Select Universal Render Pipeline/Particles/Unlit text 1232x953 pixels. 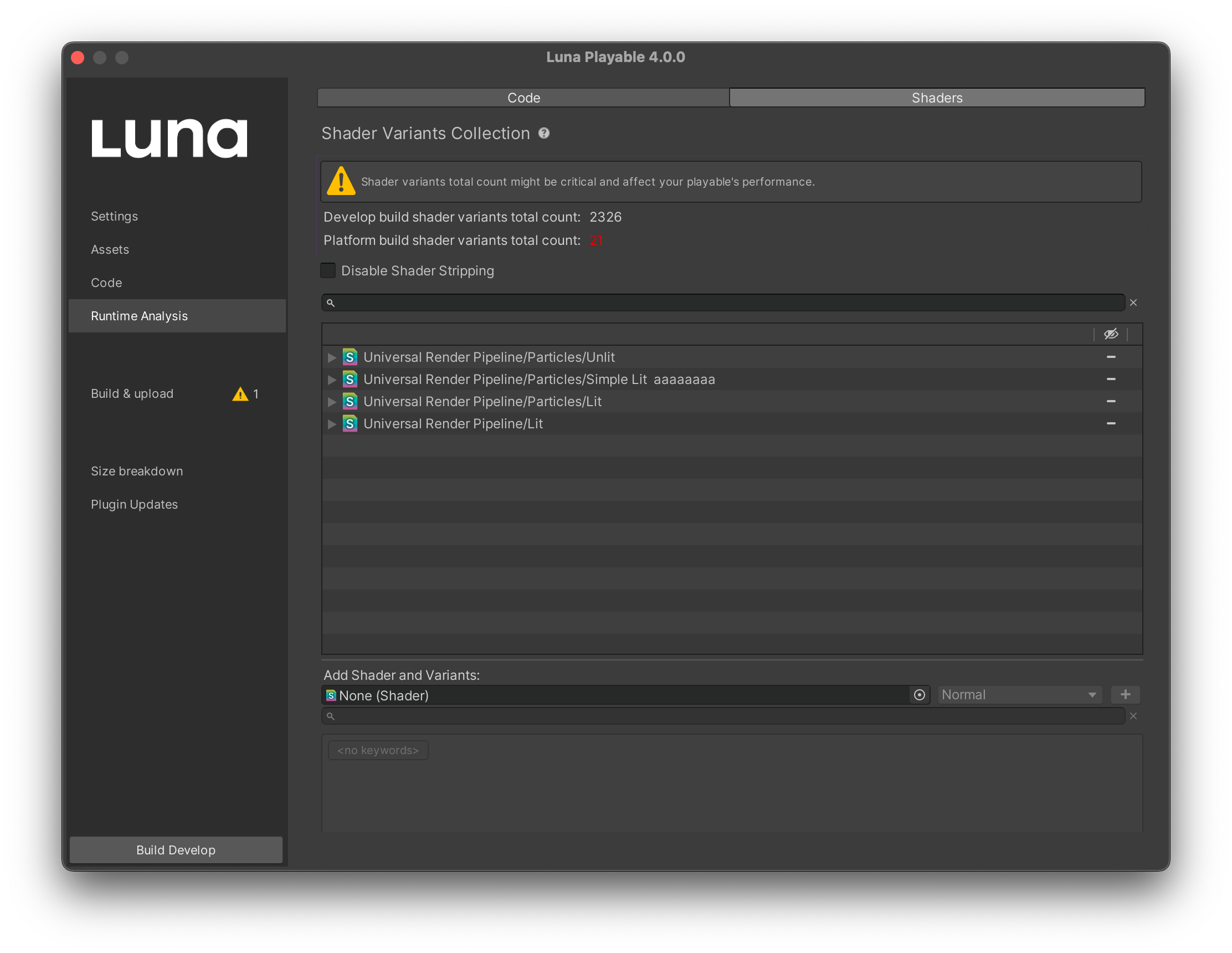489,357
